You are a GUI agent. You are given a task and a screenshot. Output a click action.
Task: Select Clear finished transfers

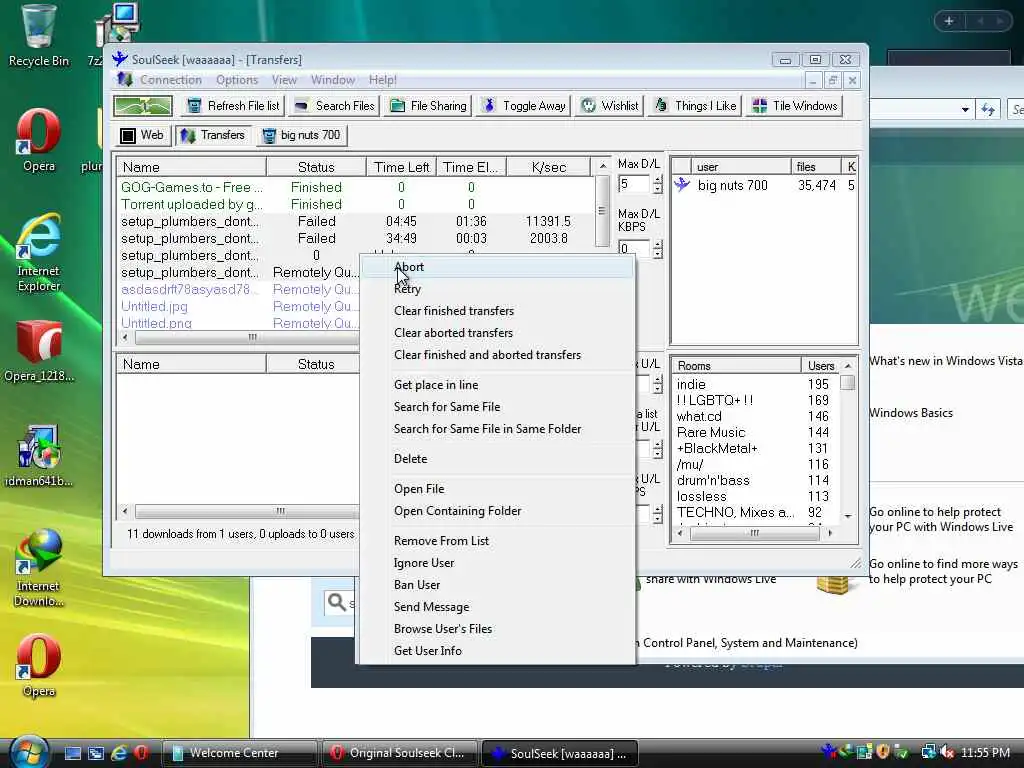(497, 311)
